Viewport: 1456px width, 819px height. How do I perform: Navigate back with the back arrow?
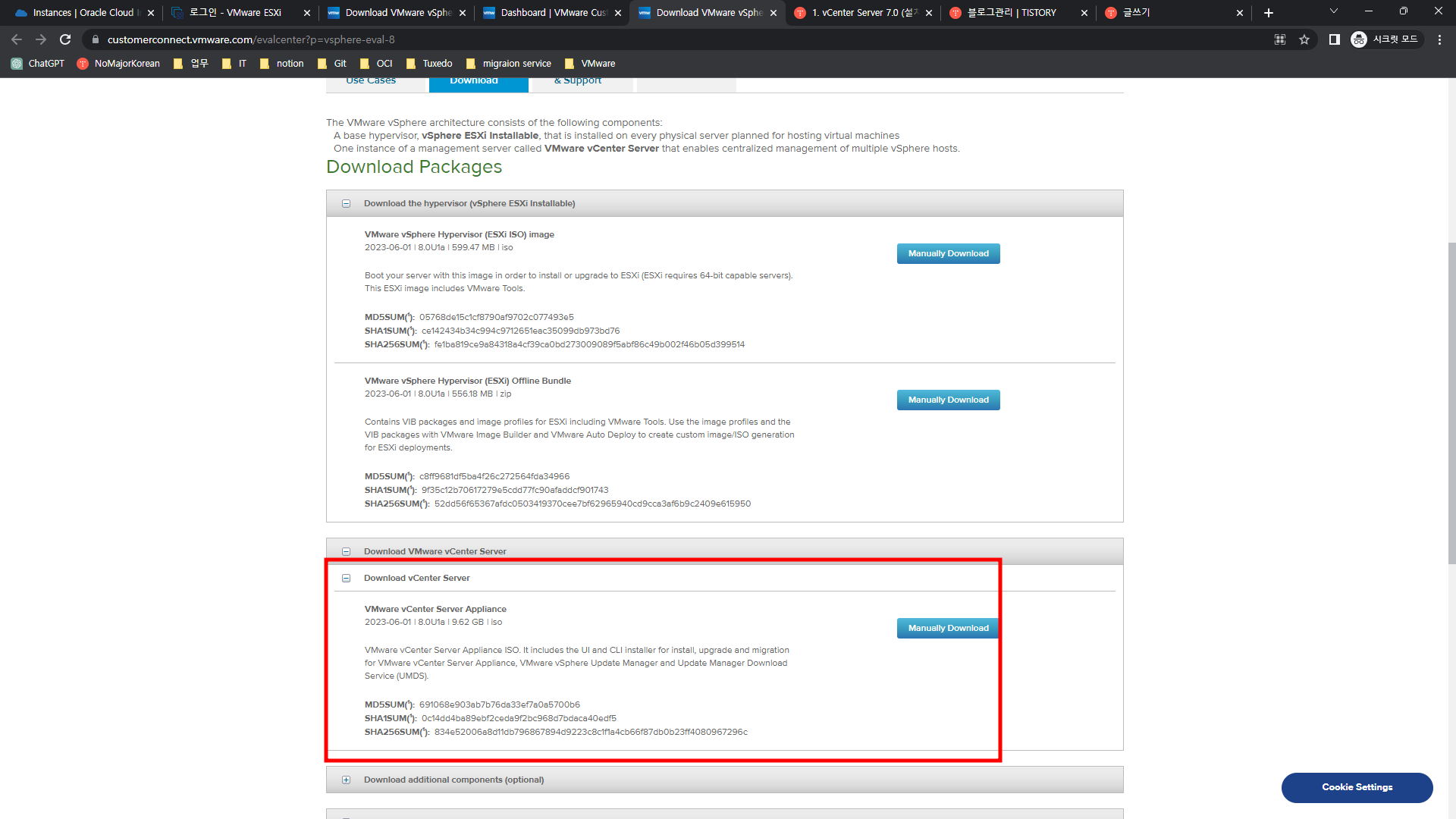[x=17, y=39]
